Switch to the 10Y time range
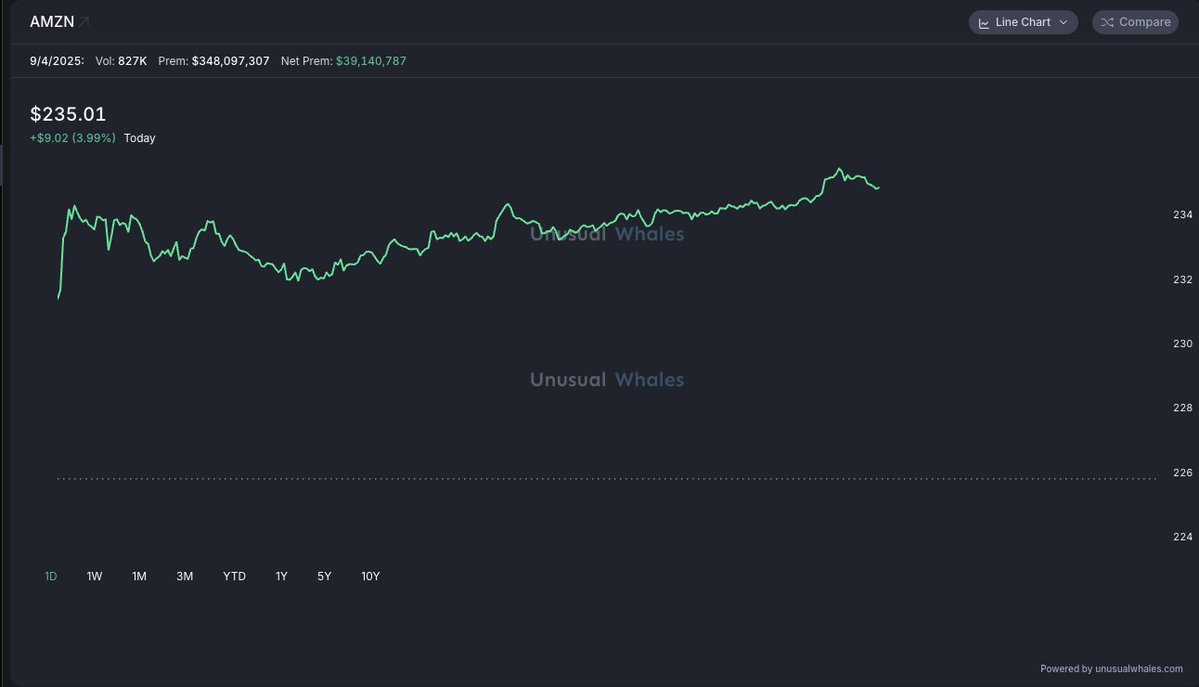This screenshot has width=1199, height=687. click(370, 576)
